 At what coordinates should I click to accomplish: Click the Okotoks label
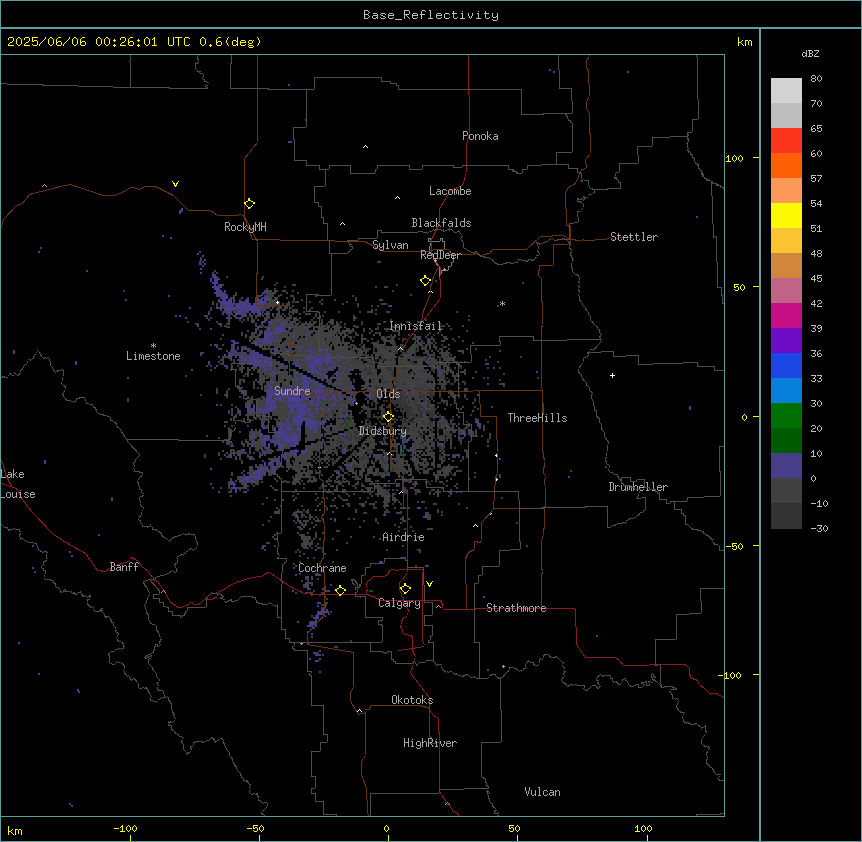tap(412, 700)
